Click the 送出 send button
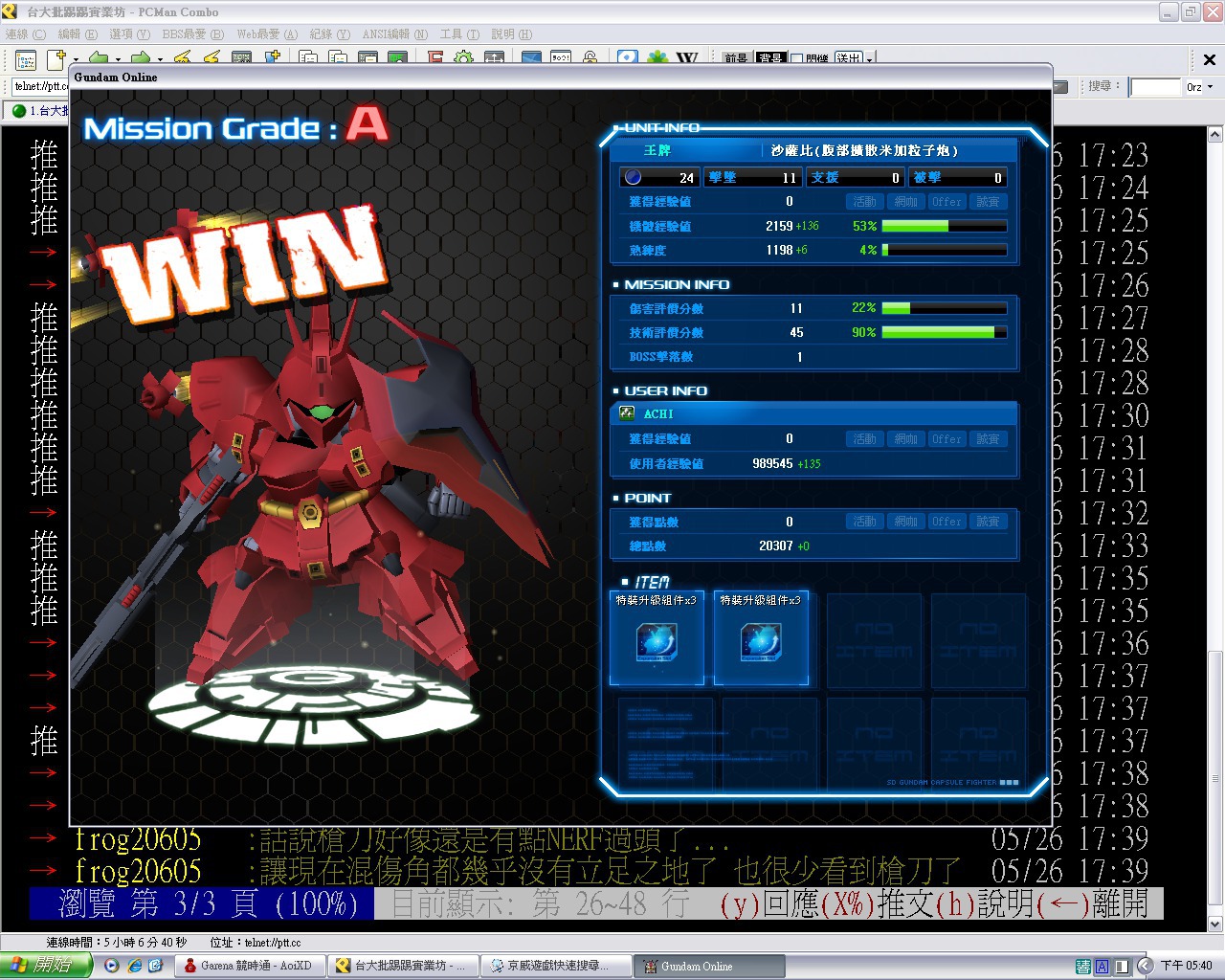 (x=848, y=59)
